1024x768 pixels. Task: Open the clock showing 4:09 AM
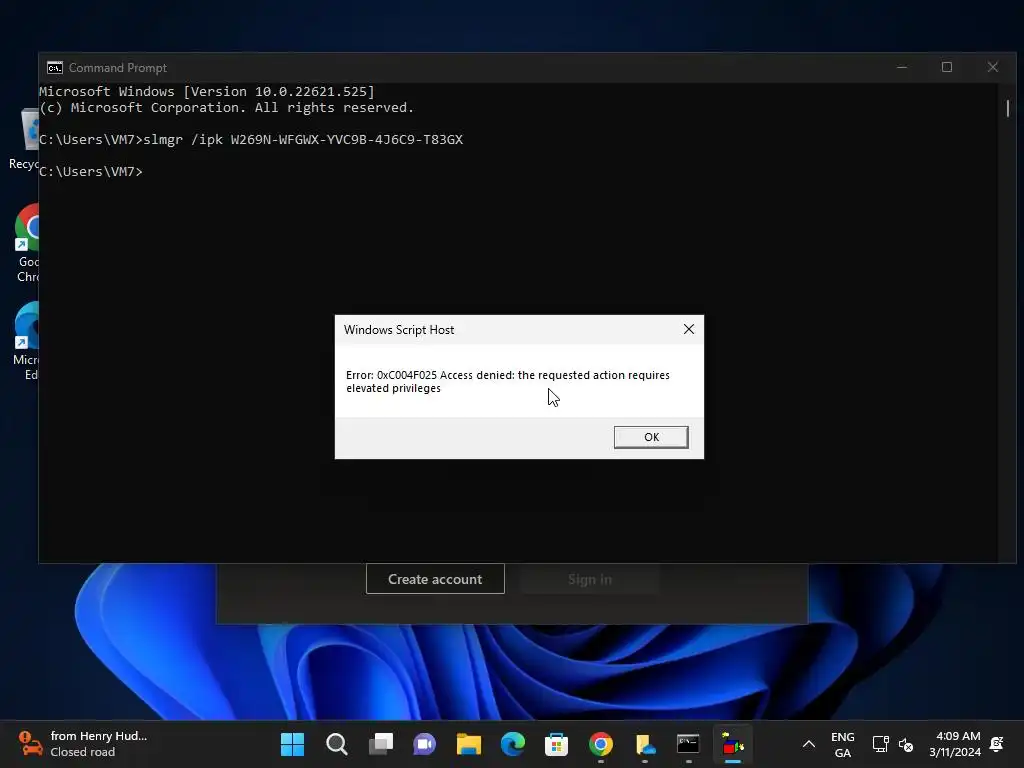pyautogui.click(x=955, y=744)
